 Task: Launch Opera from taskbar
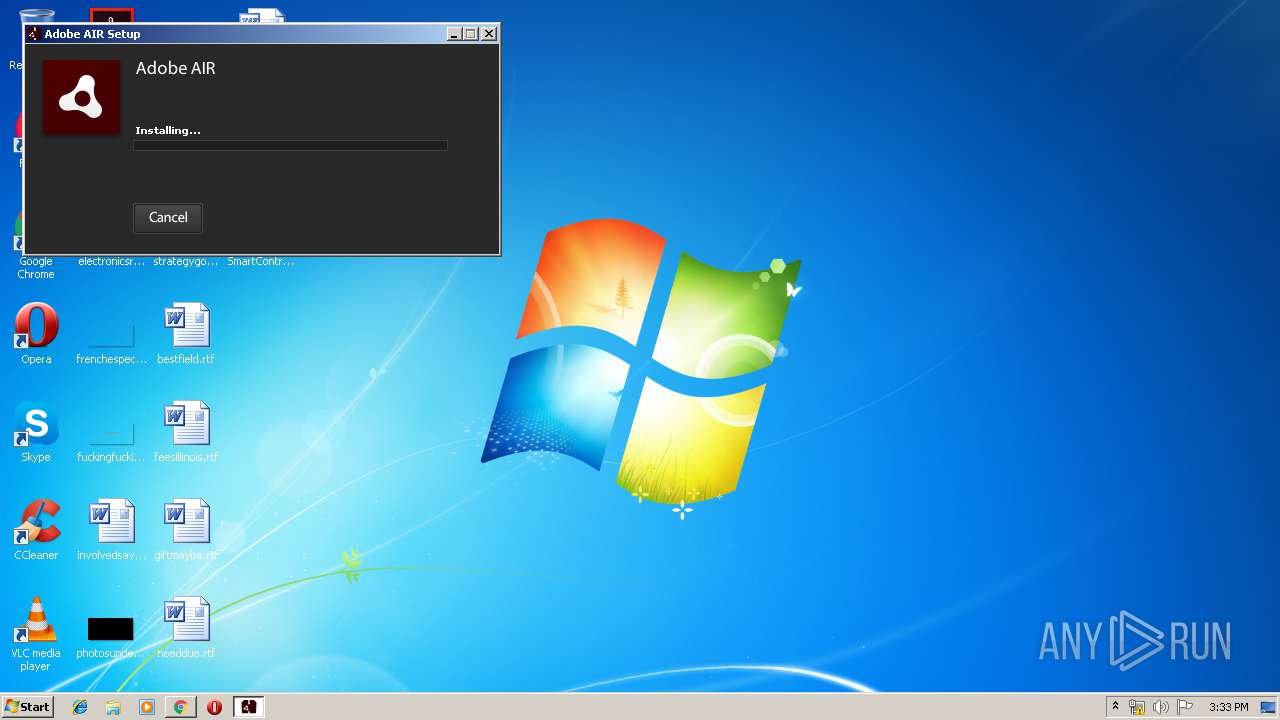click(x=214, y=707)
